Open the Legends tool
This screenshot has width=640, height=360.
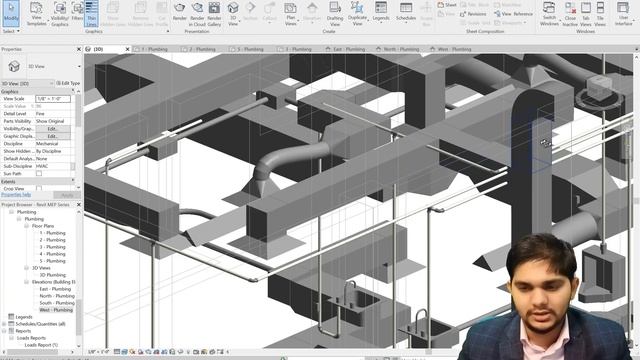point(381,12)
